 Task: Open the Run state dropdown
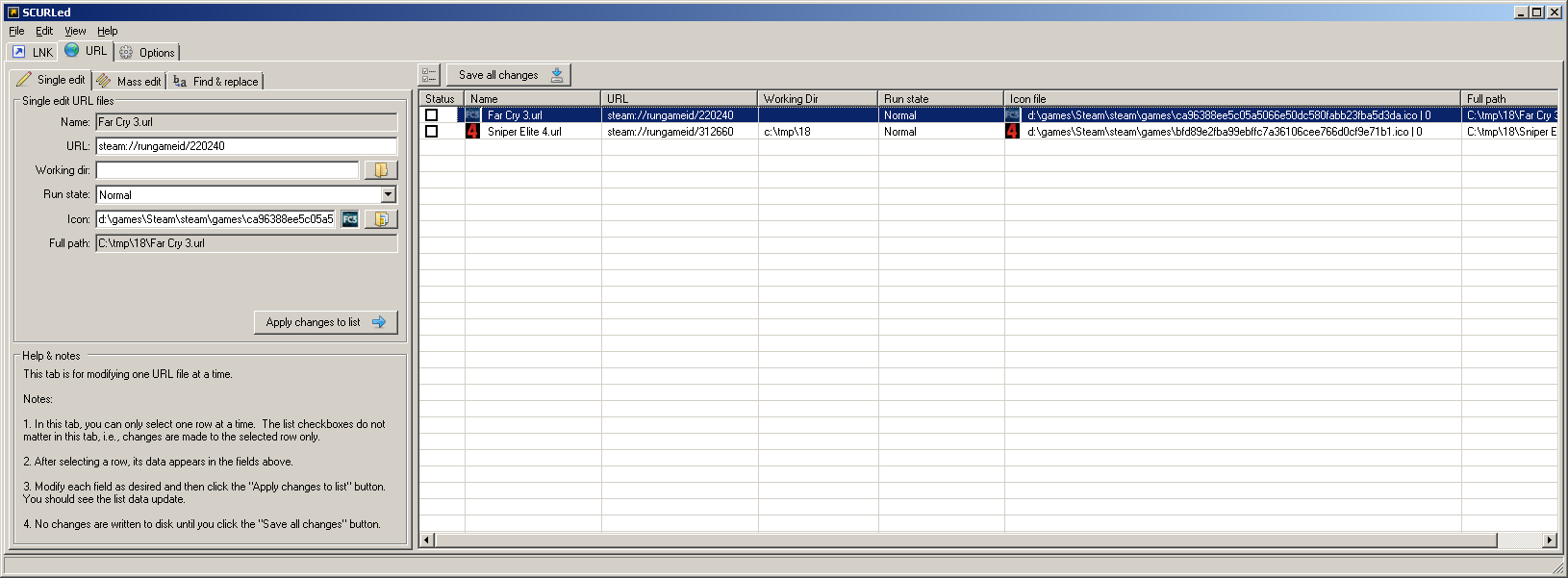click(389, 194)
